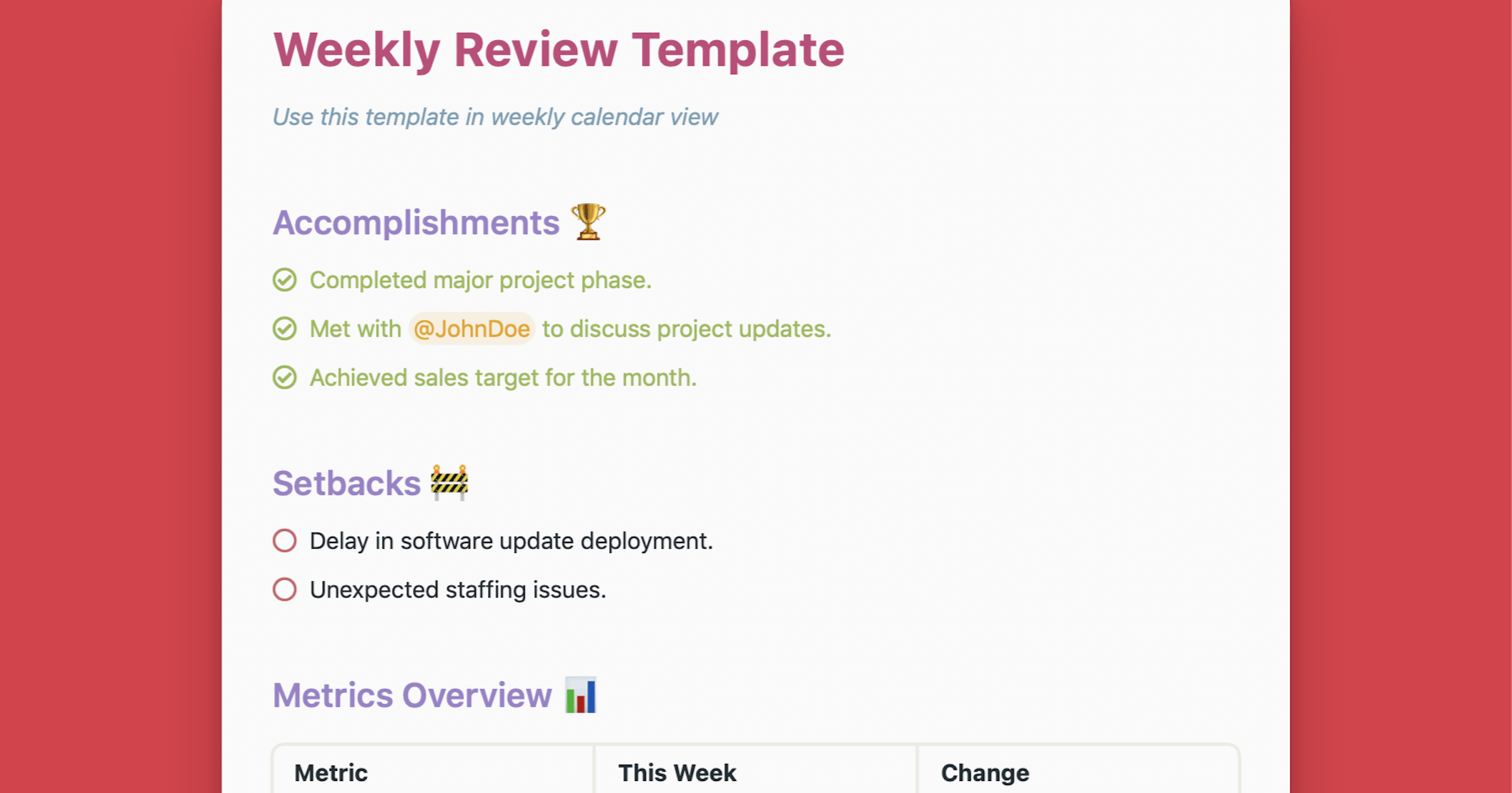The width and height of the screenshot is (1512, 793).
Task: Click the 'Weekly Review Template' title
Action: 558,50
